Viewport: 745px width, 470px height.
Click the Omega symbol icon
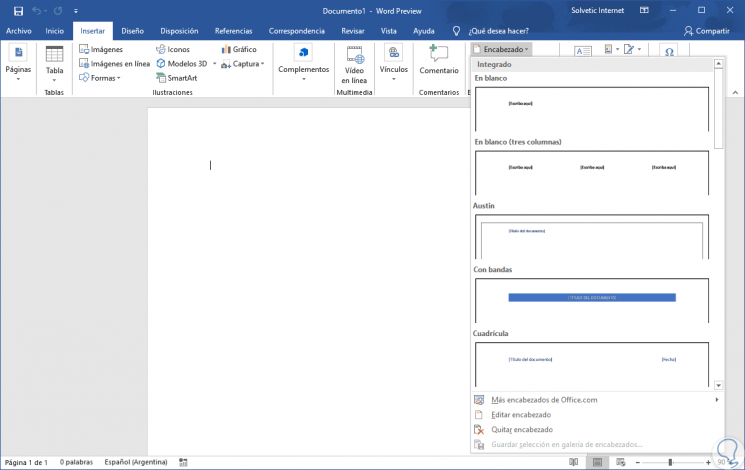669,51
